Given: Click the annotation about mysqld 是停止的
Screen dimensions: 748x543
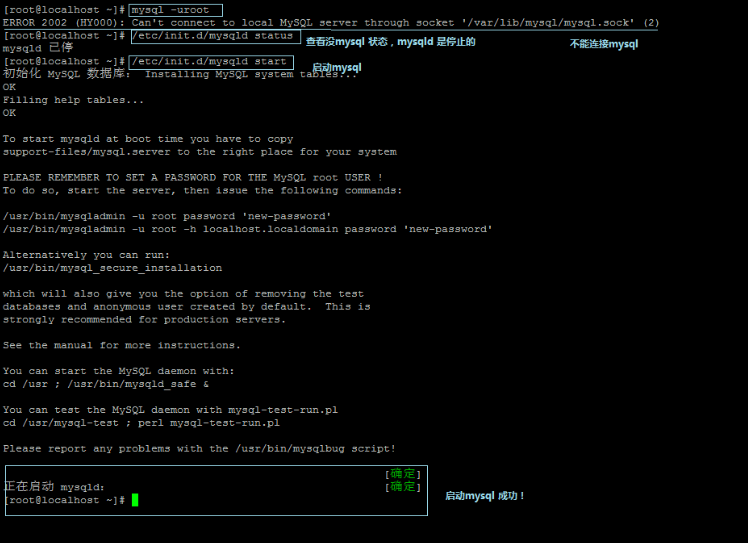Looking at the screenshot, I should [x=390, y=42].
